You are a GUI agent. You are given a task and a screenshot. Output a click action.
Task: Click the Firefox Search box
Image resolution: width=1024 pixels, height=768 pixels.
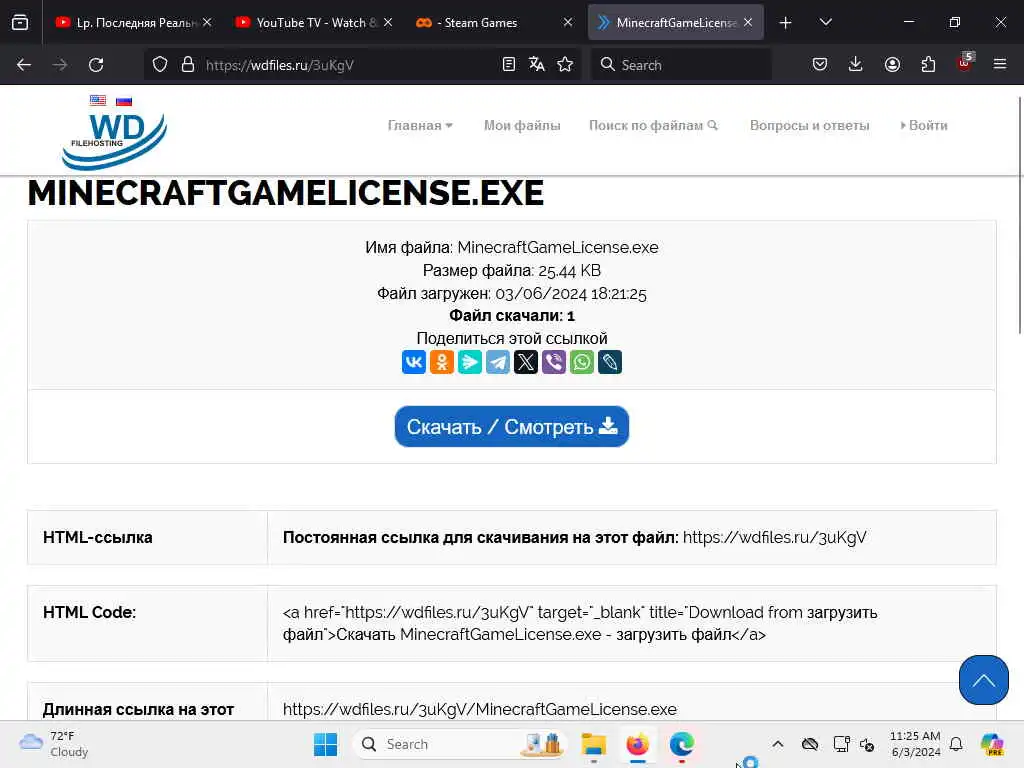coord(681,65)
